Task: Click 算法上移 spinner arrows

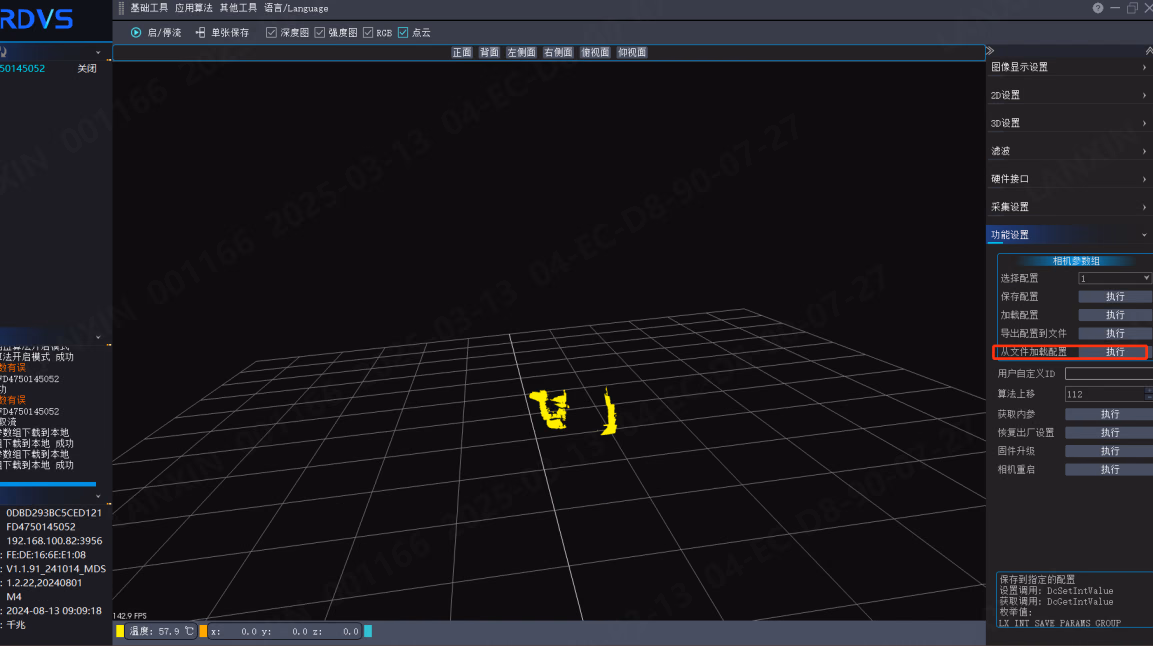Action: (1149, 394)
